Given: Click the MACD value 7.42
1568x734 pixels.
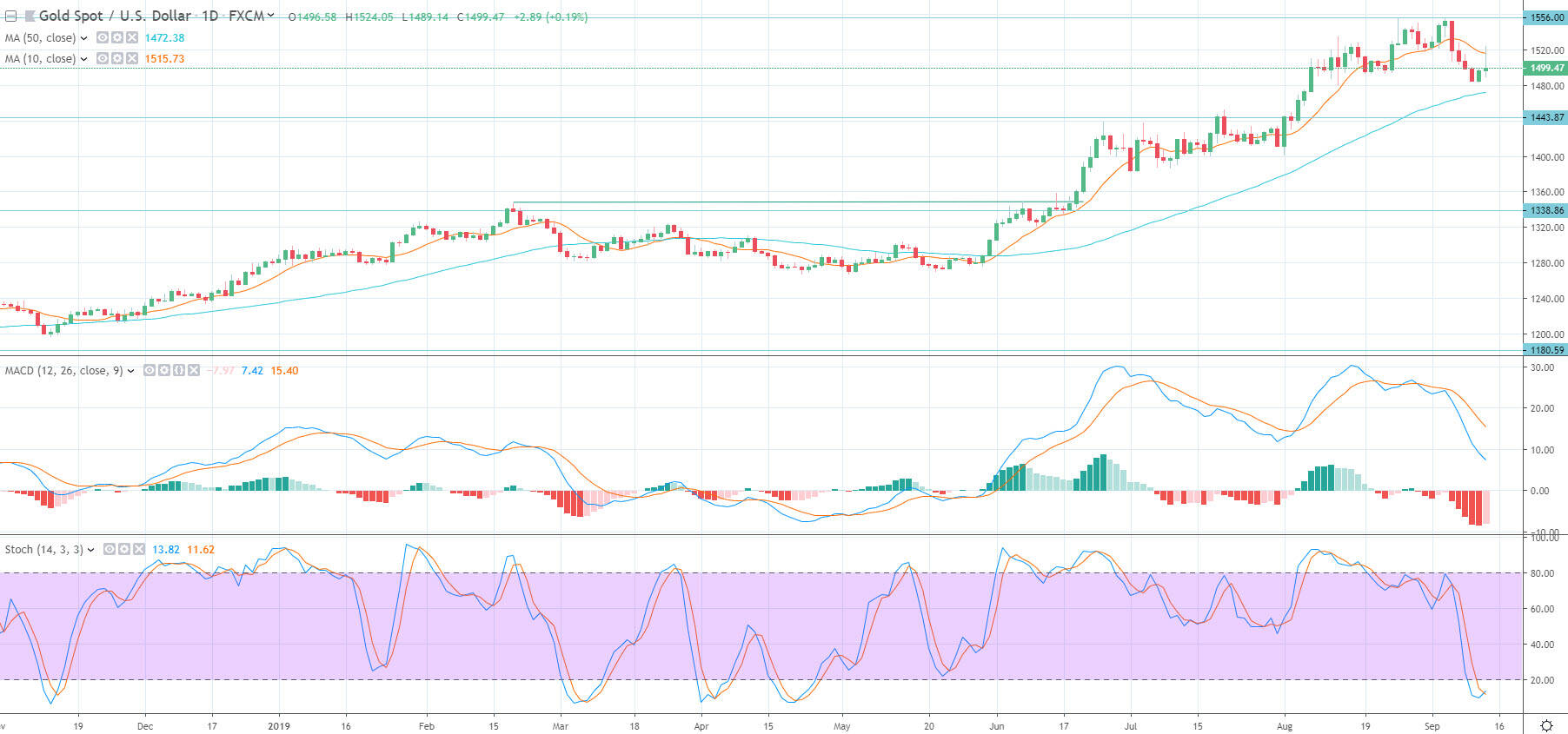Looking at the screenshot, I should point(252,371).
